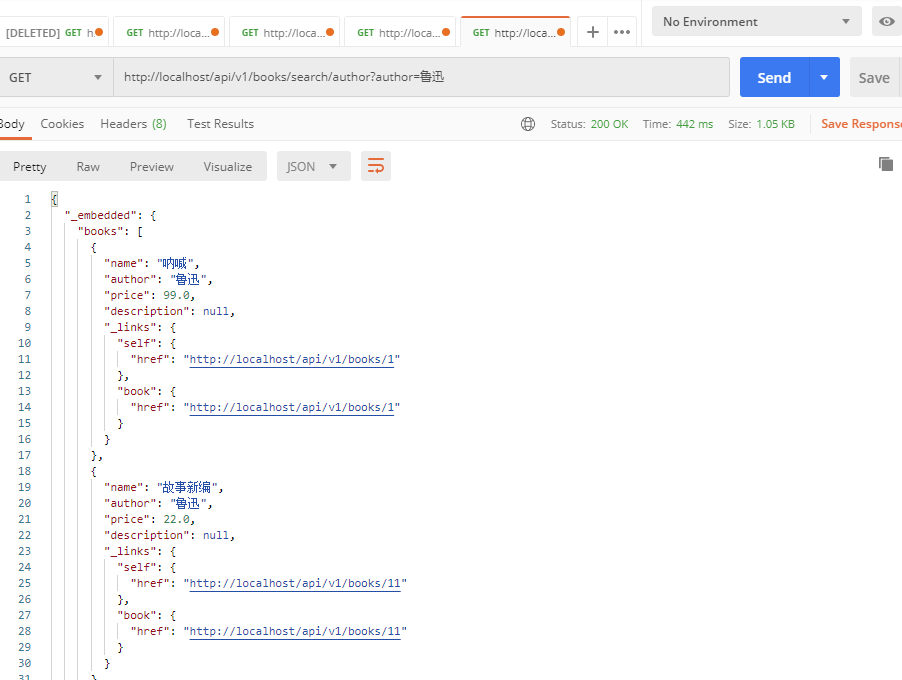Viewport: 902px width, 680px height.
Task: Expand the No Environment selector
Action: tap(756, 22)
